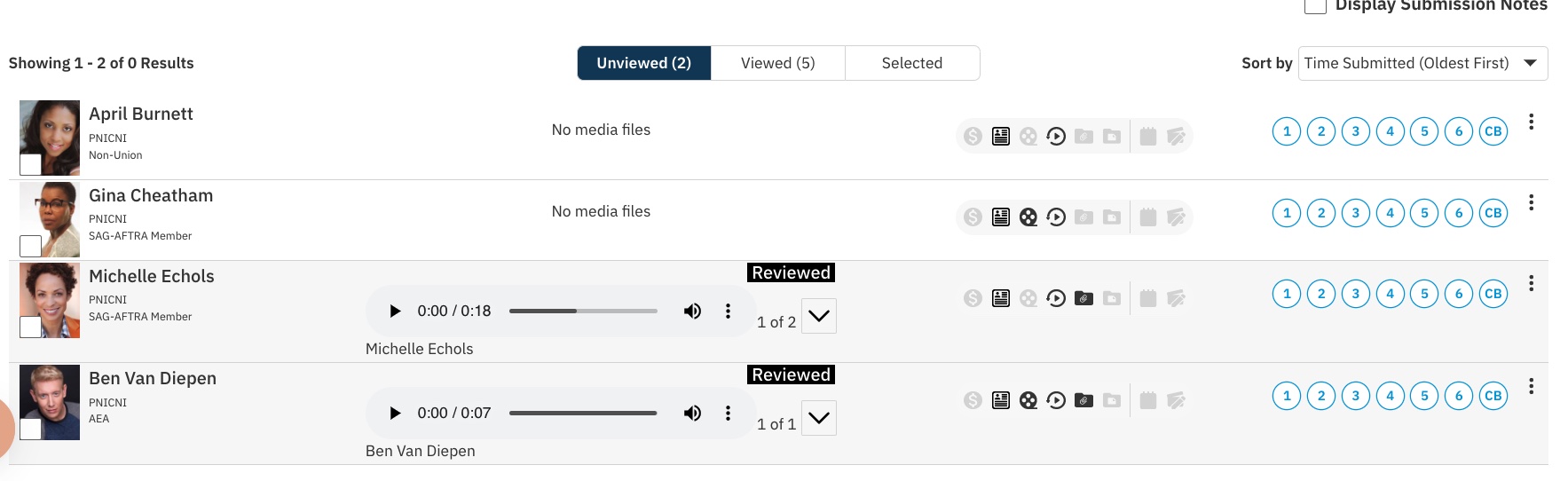Open audio options menu for Ben Van Diepen
The height and width of the screenshot is (481, 1568).
point(728,414)
